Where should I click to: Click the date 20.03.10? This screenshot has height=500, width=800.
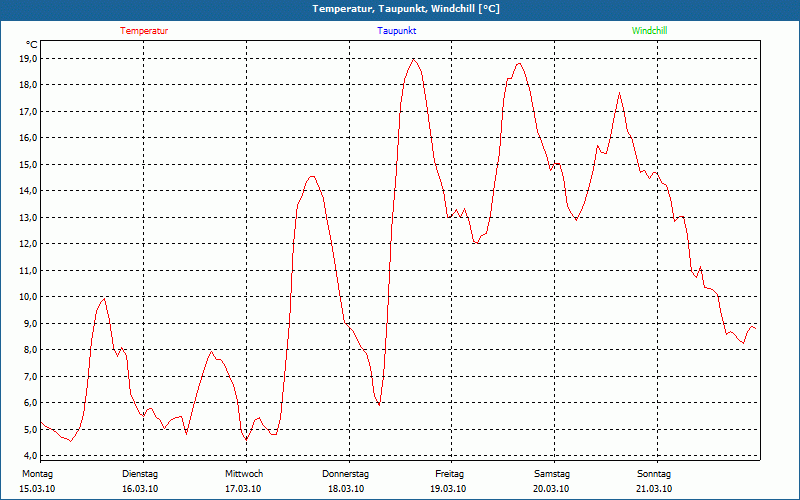tap(551, 489)
